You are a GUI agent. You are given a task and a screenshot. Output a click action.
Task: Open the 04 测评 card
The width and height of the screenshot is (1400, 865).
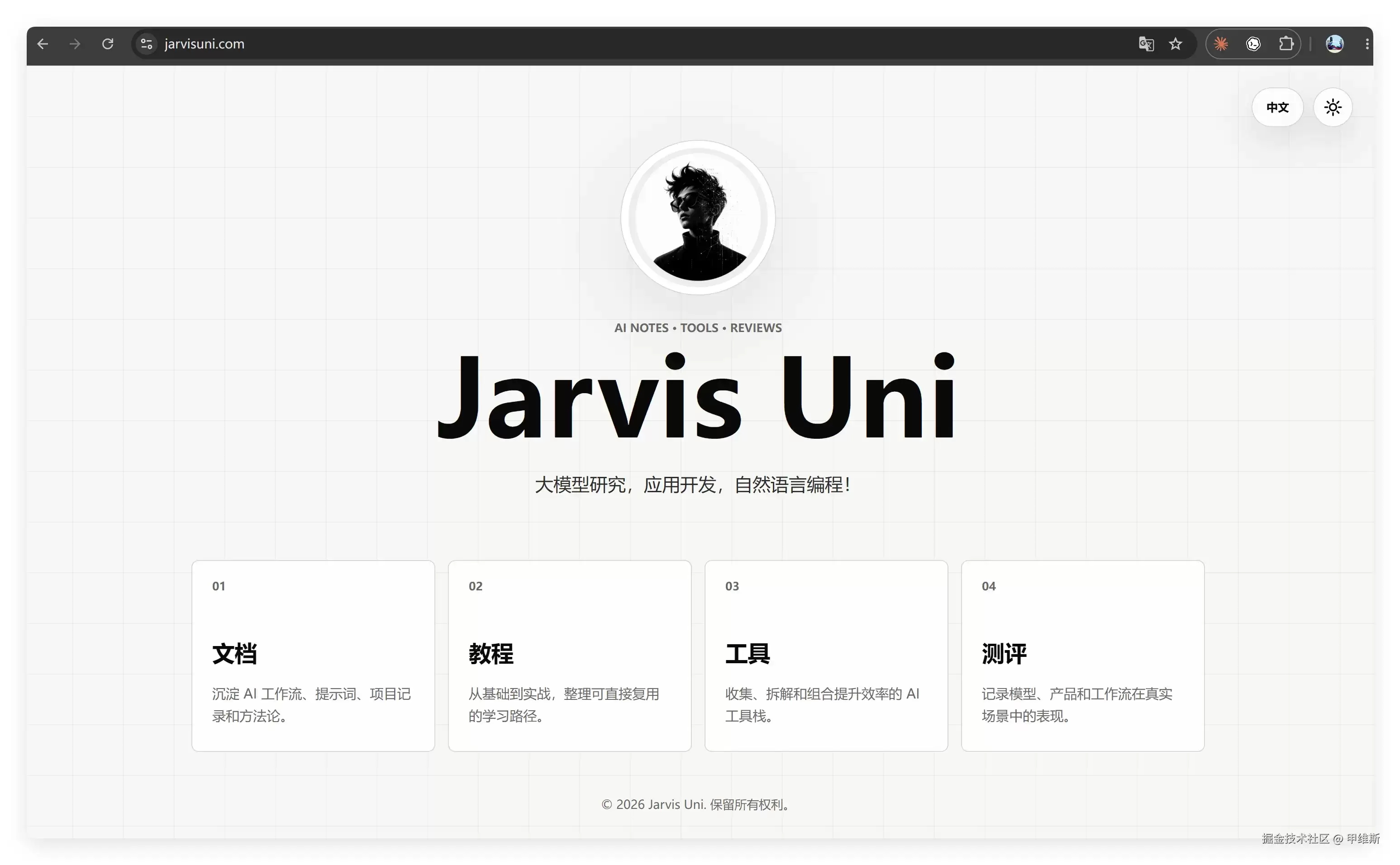[1083, 656]
